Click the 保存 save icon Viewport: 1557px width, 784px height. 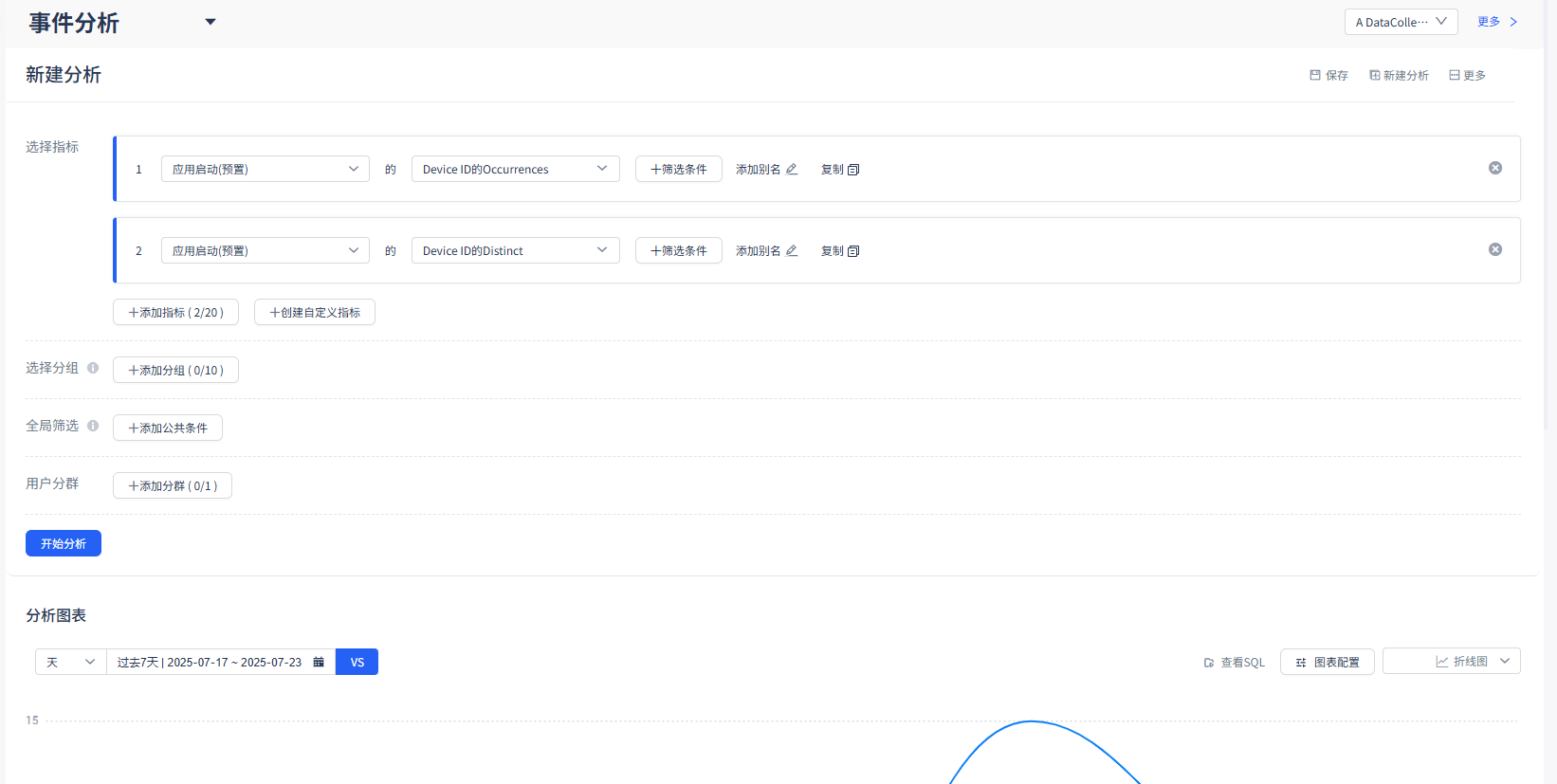1315,75
